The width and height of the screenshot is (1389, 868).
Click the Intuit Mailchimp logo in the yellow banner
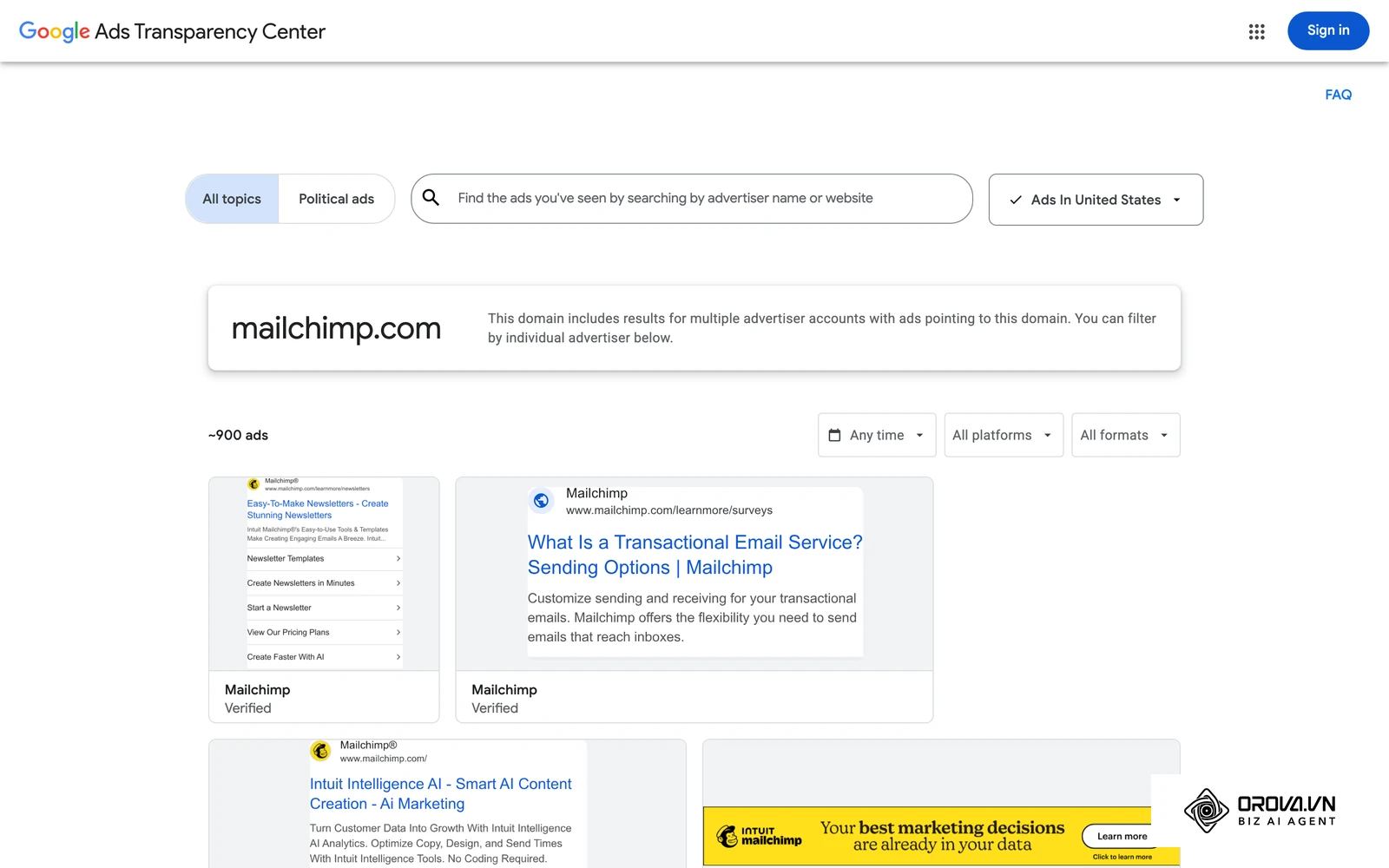(x=759, y=836)
